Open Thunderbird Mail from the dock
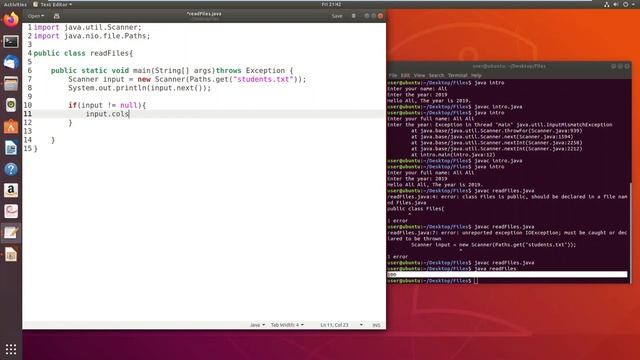 tap(11, 63)
